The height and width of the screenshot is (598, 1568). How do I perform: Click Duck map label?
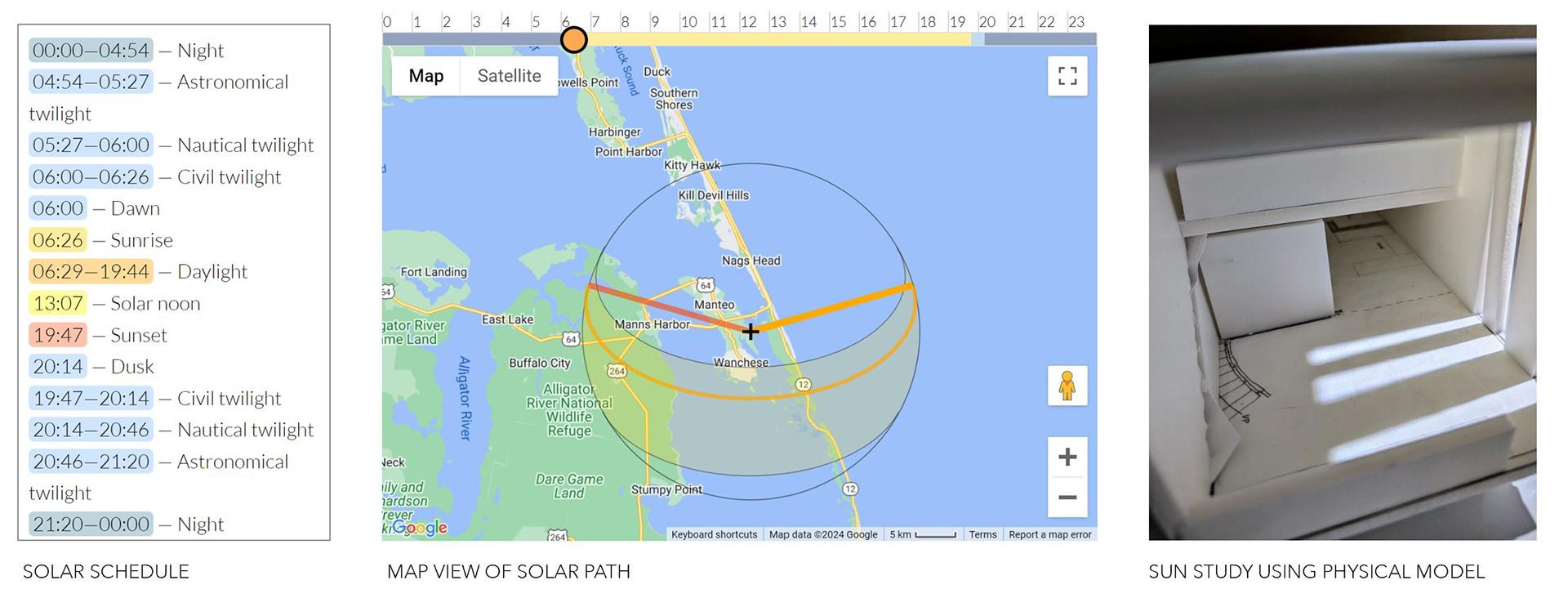point(657,72)
